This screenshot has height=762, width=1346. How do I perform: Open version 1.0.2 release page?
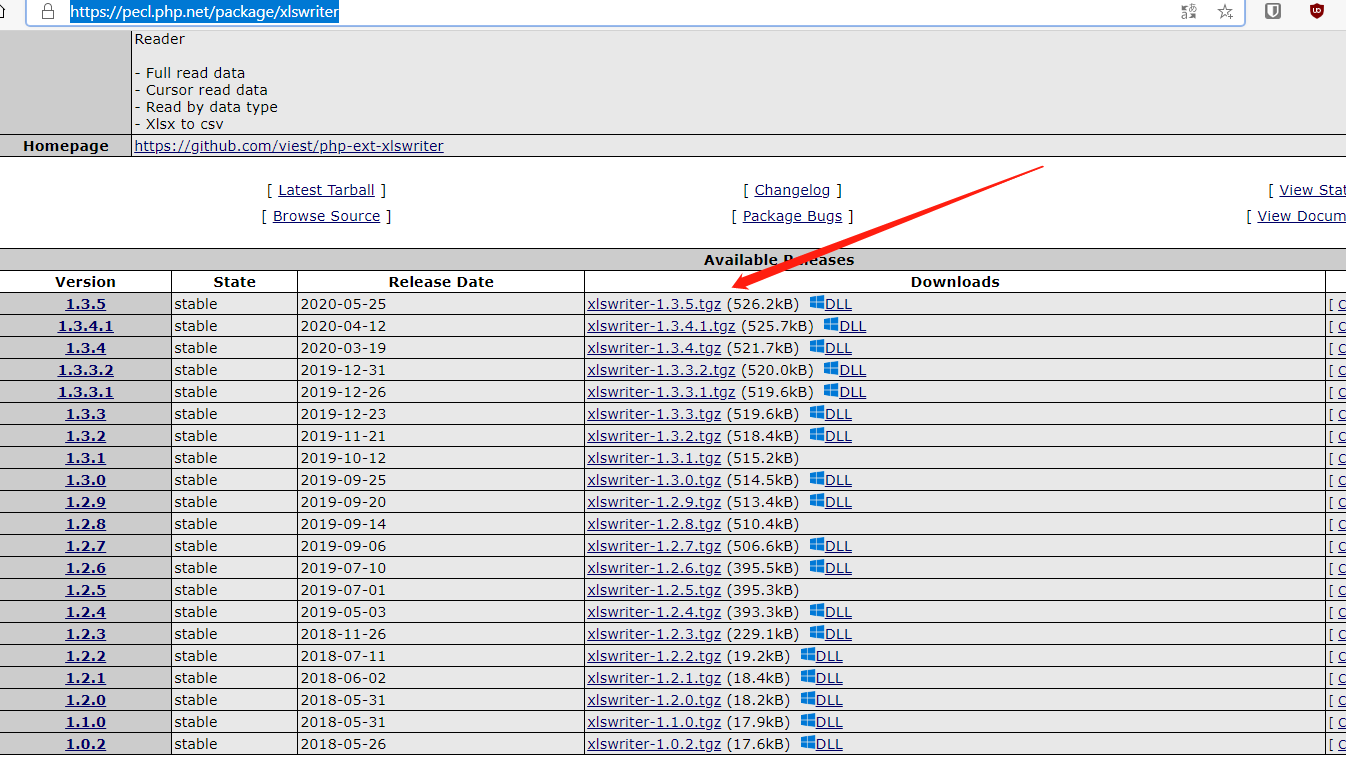[x=86, y=744]
